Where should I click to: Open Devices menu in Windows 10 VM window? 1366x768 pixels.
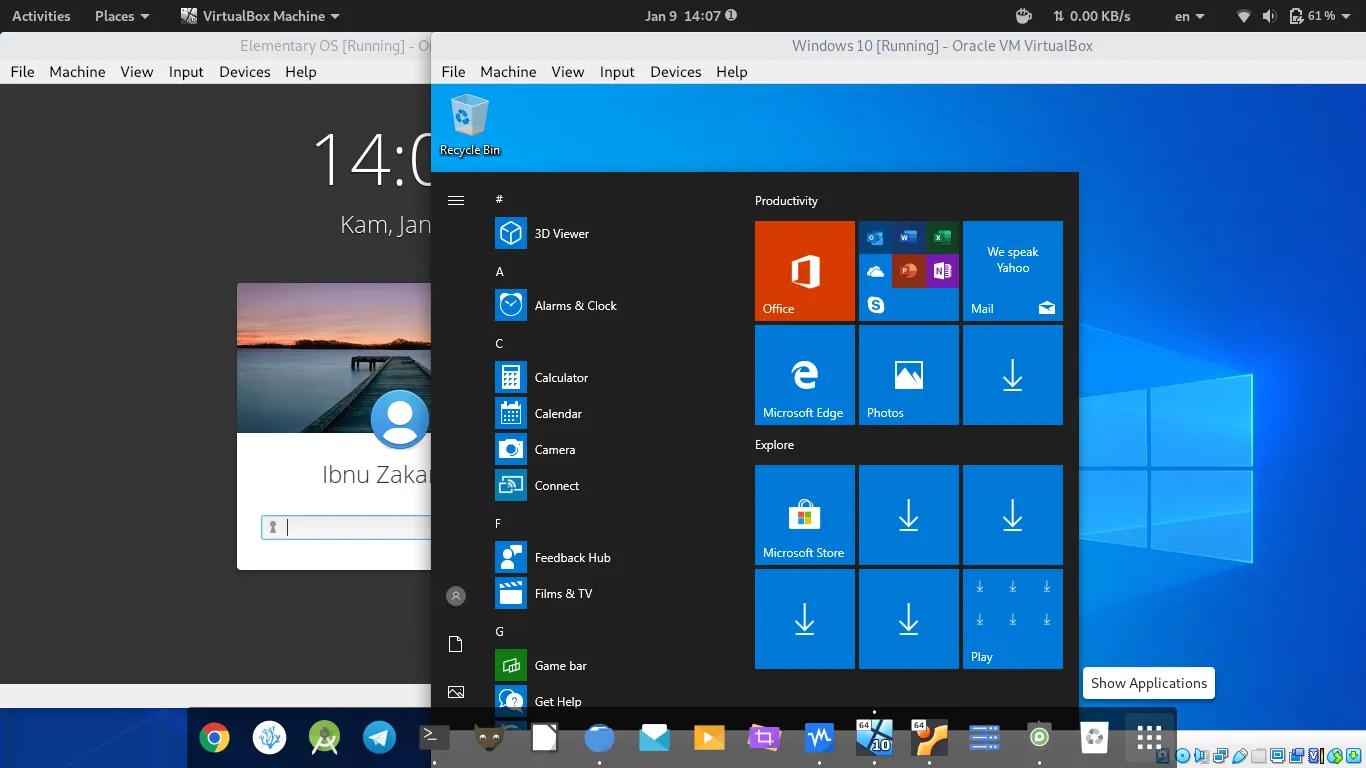[676, 71]
